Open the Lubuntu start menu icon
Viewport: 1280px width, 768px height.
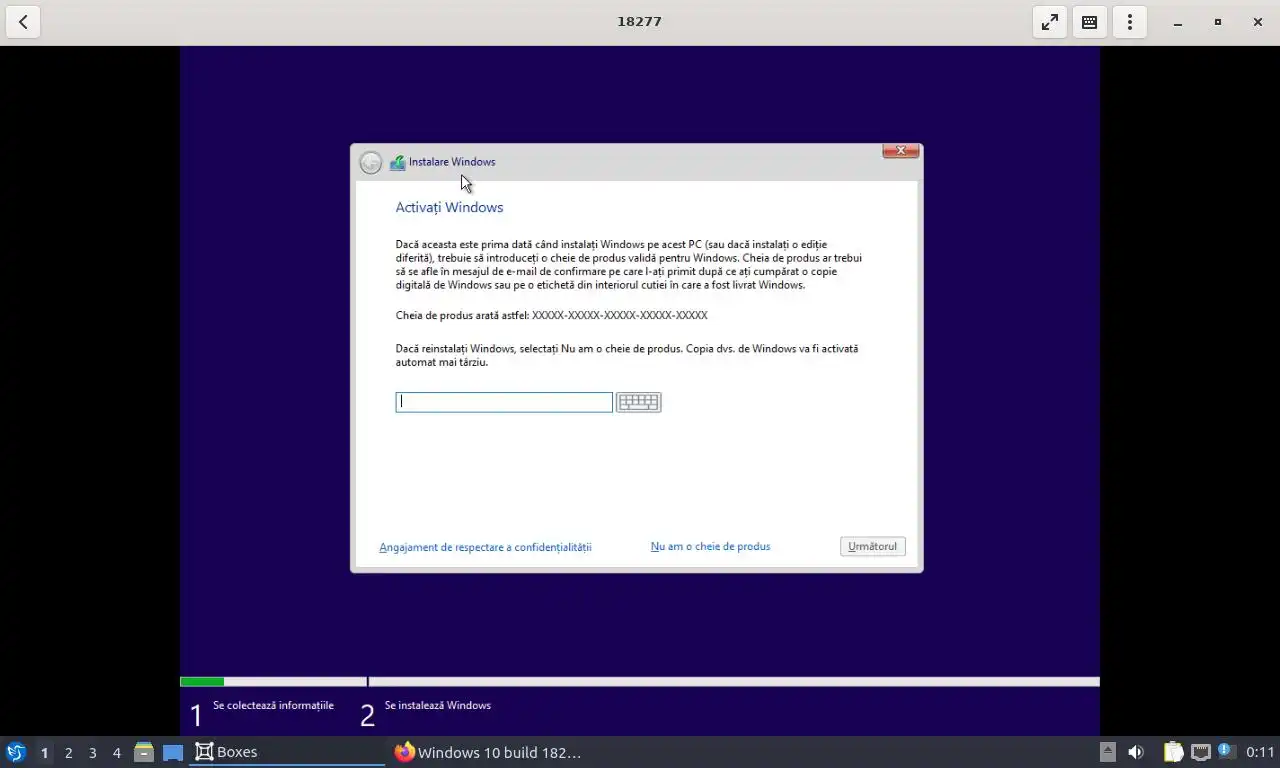click(16, 752)
